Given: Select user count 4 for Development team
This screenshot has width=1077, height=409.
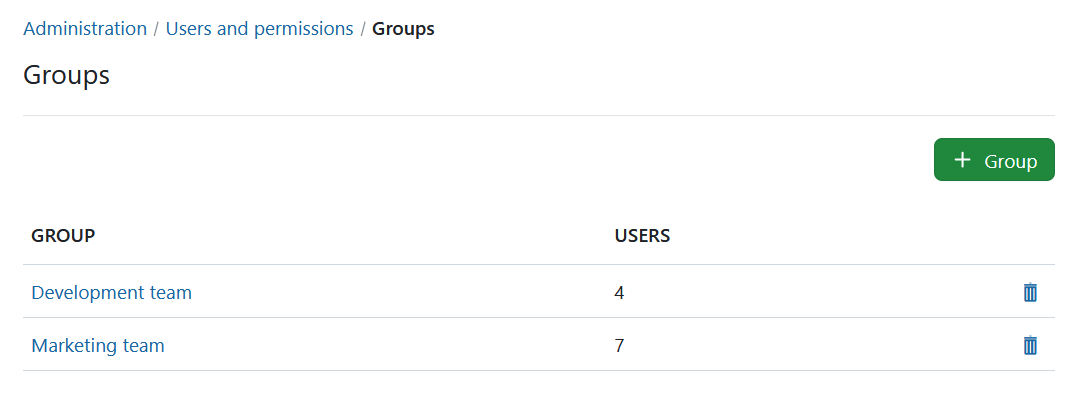Looking at the screenshot, I should click(620, 293).
